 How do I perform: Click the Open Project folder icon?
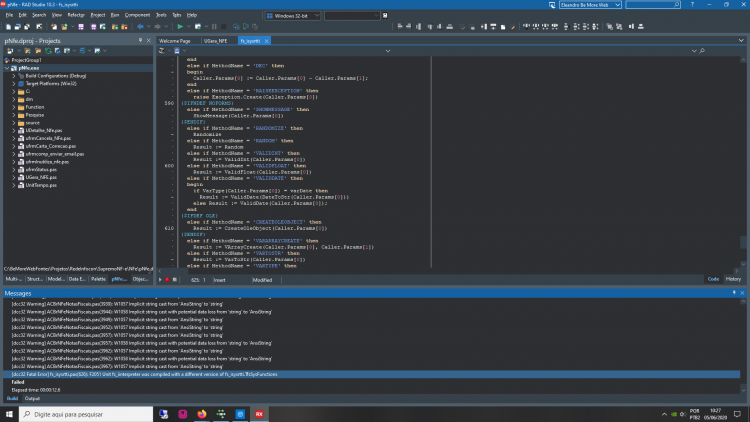point(64,27)
